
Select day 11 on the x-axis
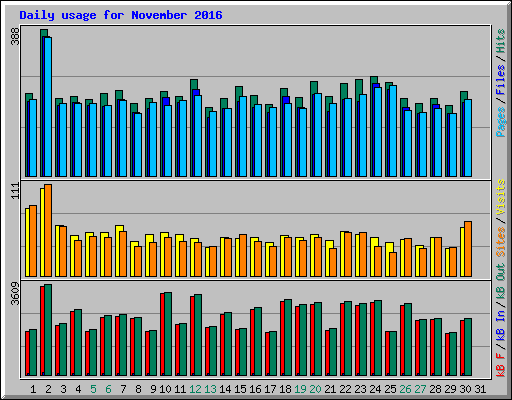180,389
